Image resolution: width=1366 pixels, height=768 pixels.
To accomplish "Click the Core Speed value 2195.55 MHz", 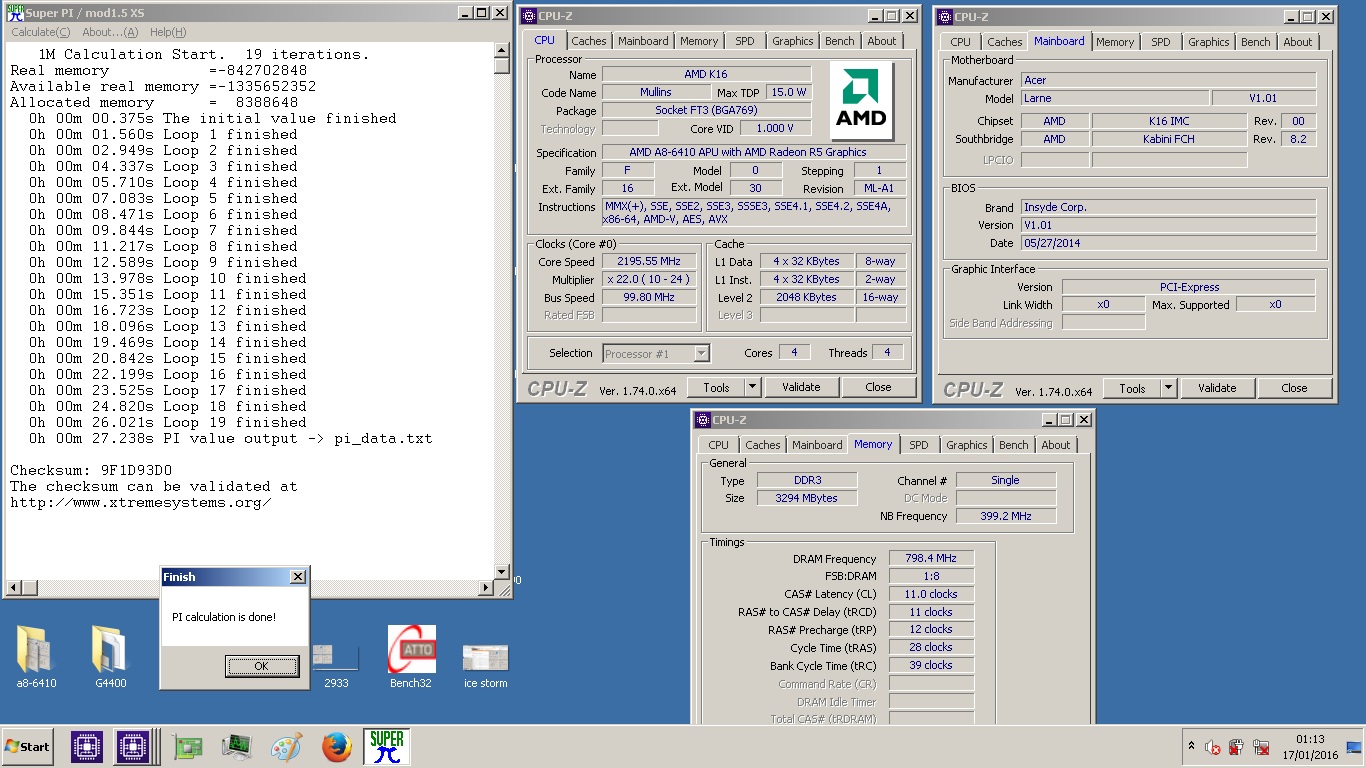I will point(649,262).
